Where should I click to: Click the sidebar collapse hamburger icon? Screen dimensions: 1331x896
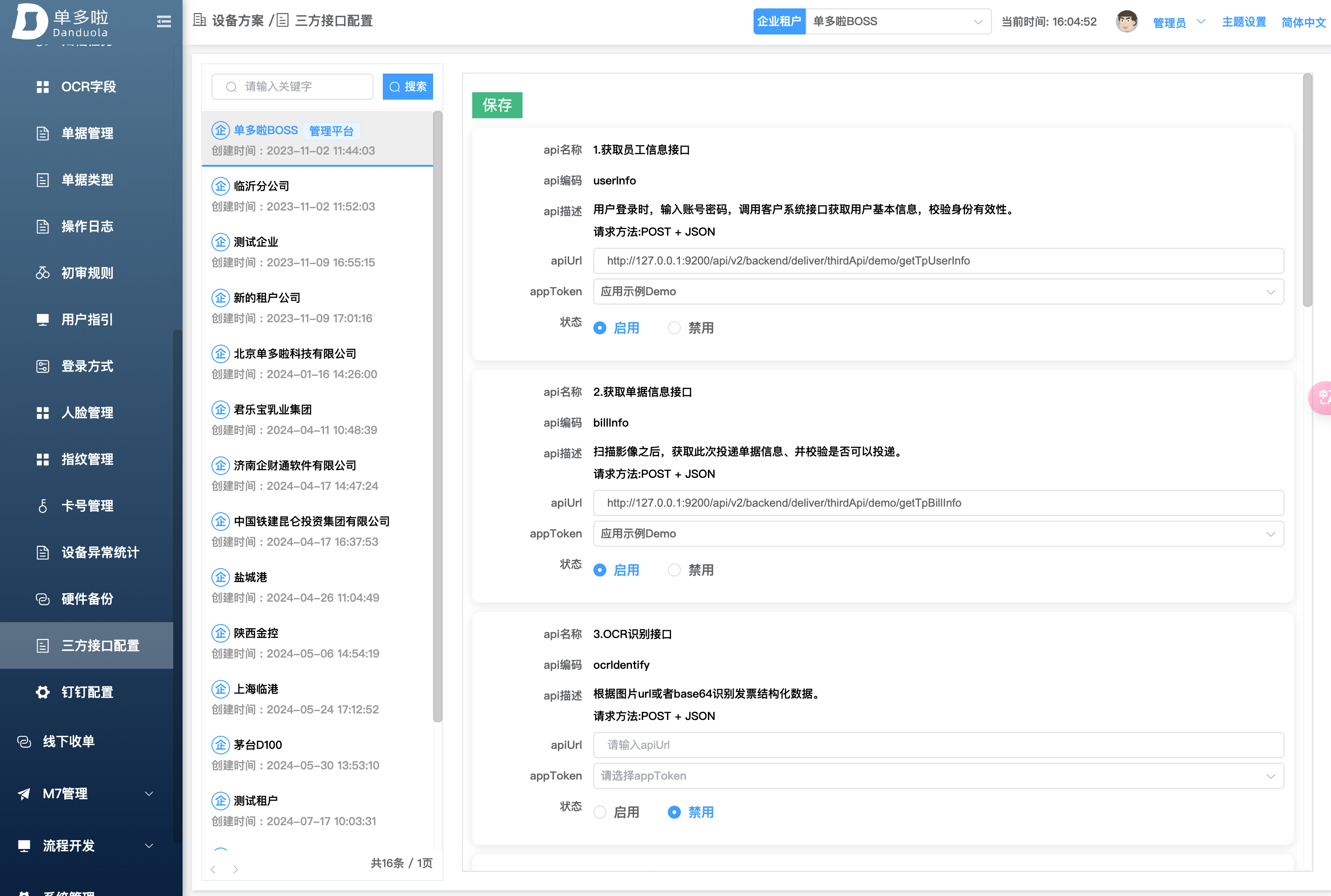click(163, 22)
